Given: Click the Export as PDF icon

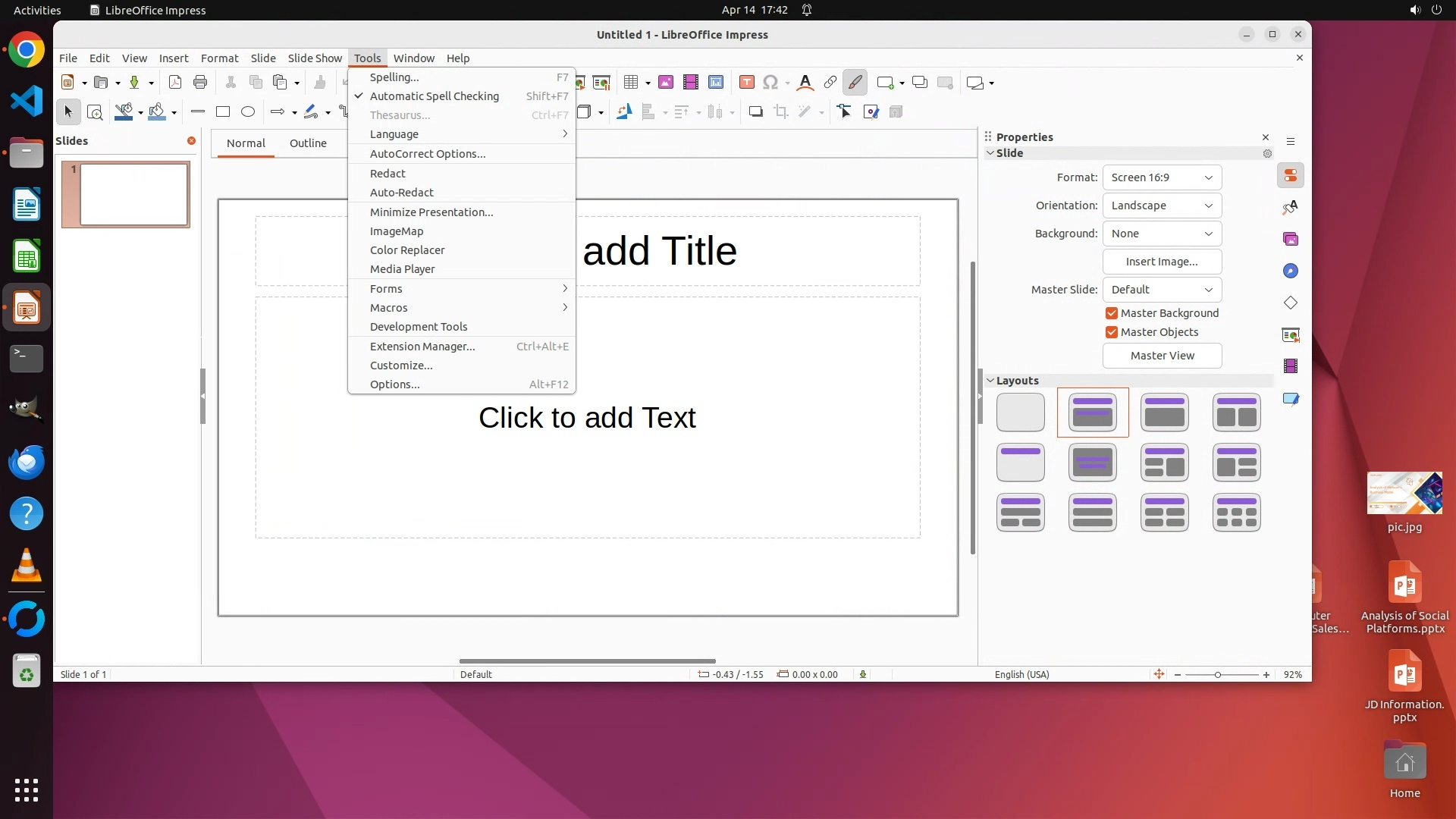Looking at the screenshot, I should 175,83.
